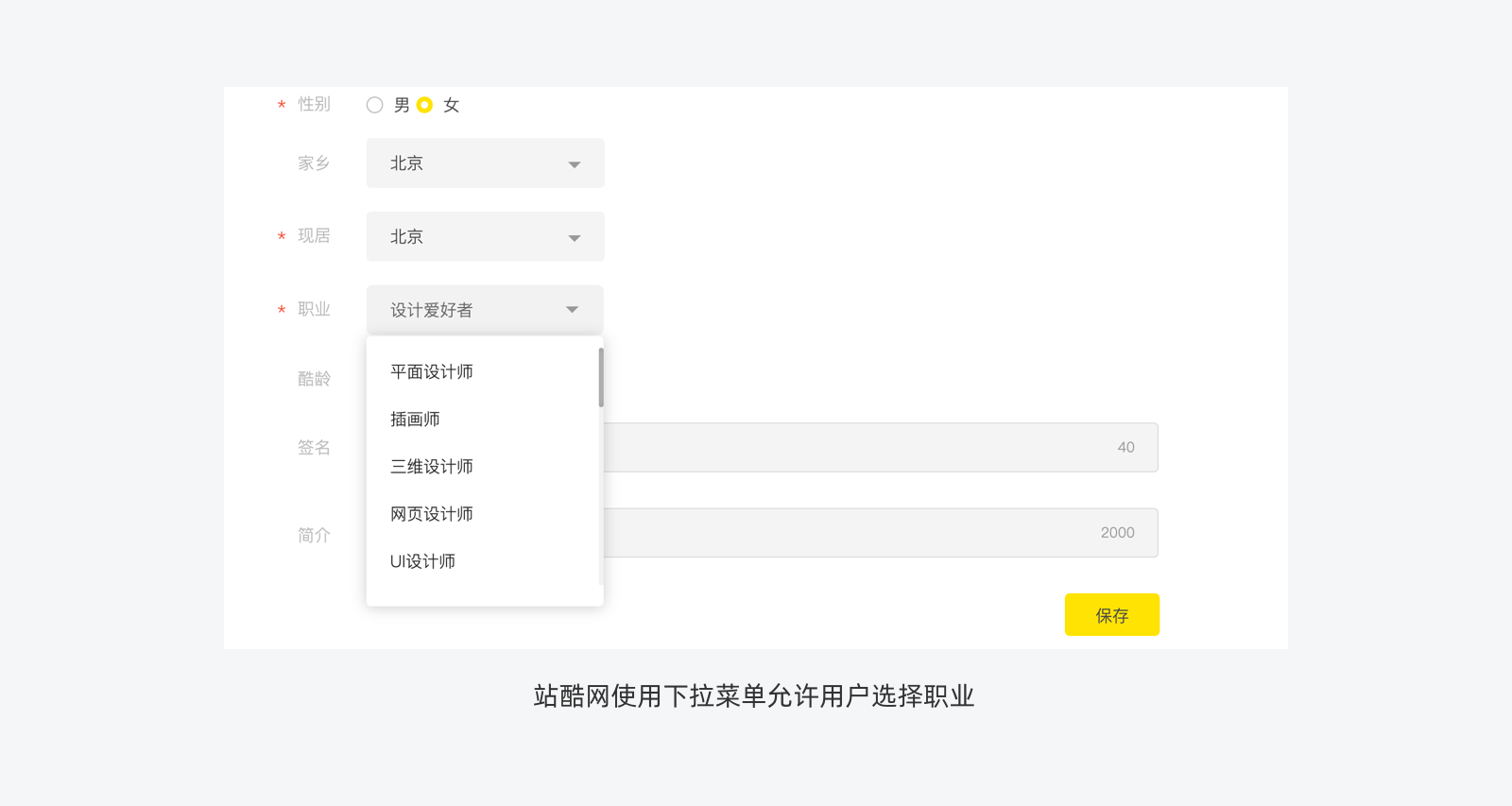Click the 简介 input field with 2000 counter
Image resolution: width=1512 pixels, height=806 pixels.
point(881,533)
